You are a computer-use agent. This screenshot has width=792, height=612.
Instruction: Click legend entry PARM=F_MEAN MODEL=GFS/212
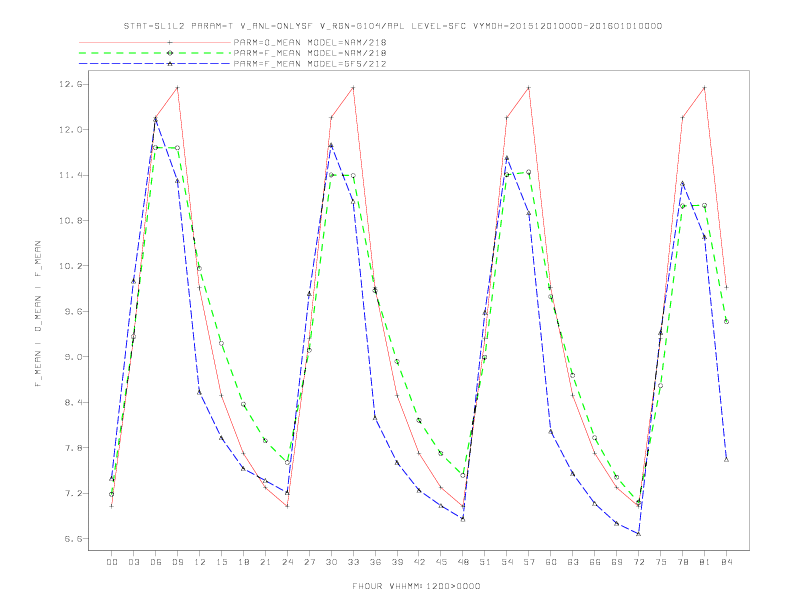(310, 64)
